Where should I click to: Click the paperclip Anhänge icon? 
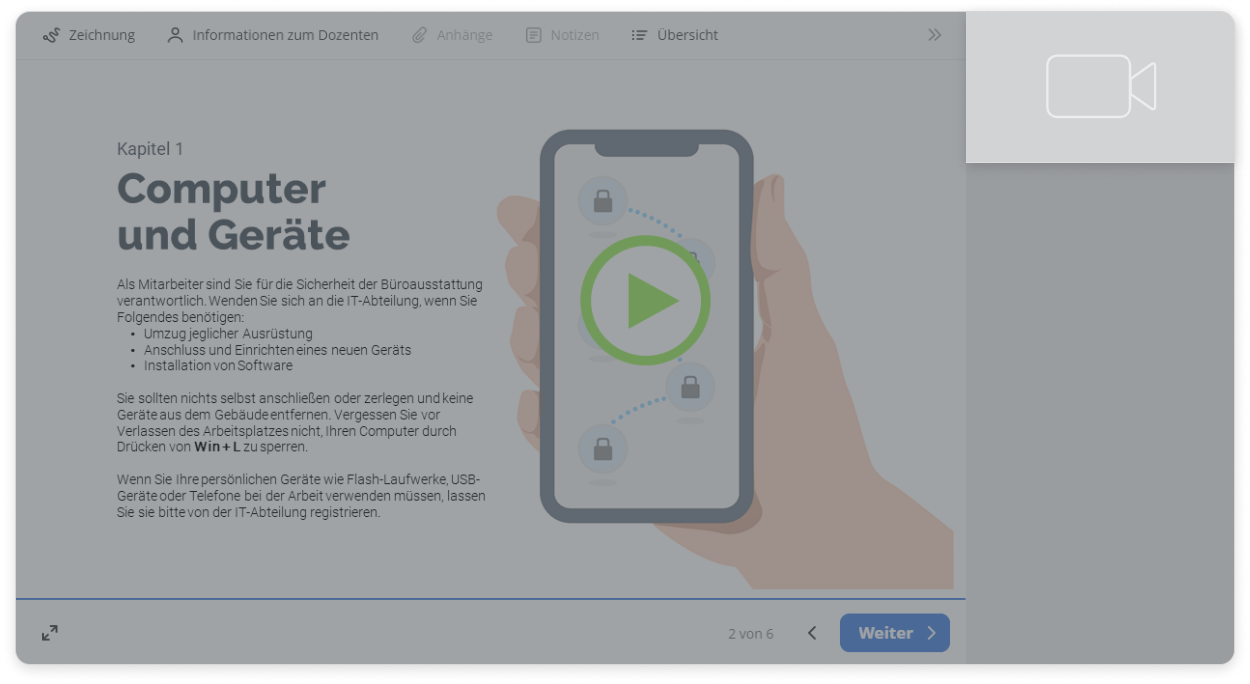420,35
